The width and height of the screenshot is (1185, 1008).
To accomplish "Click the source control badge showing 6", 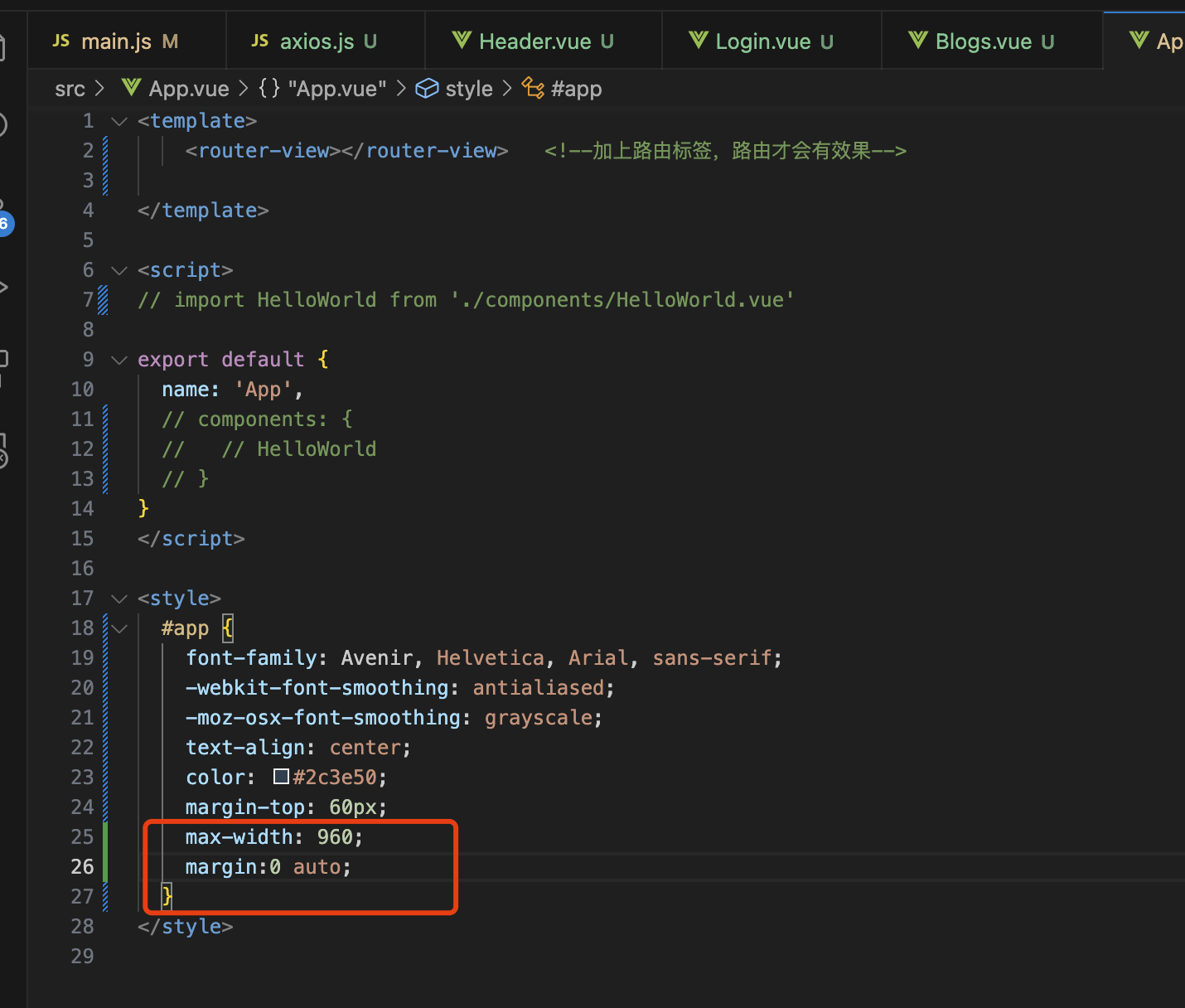I will coord(4,224).
